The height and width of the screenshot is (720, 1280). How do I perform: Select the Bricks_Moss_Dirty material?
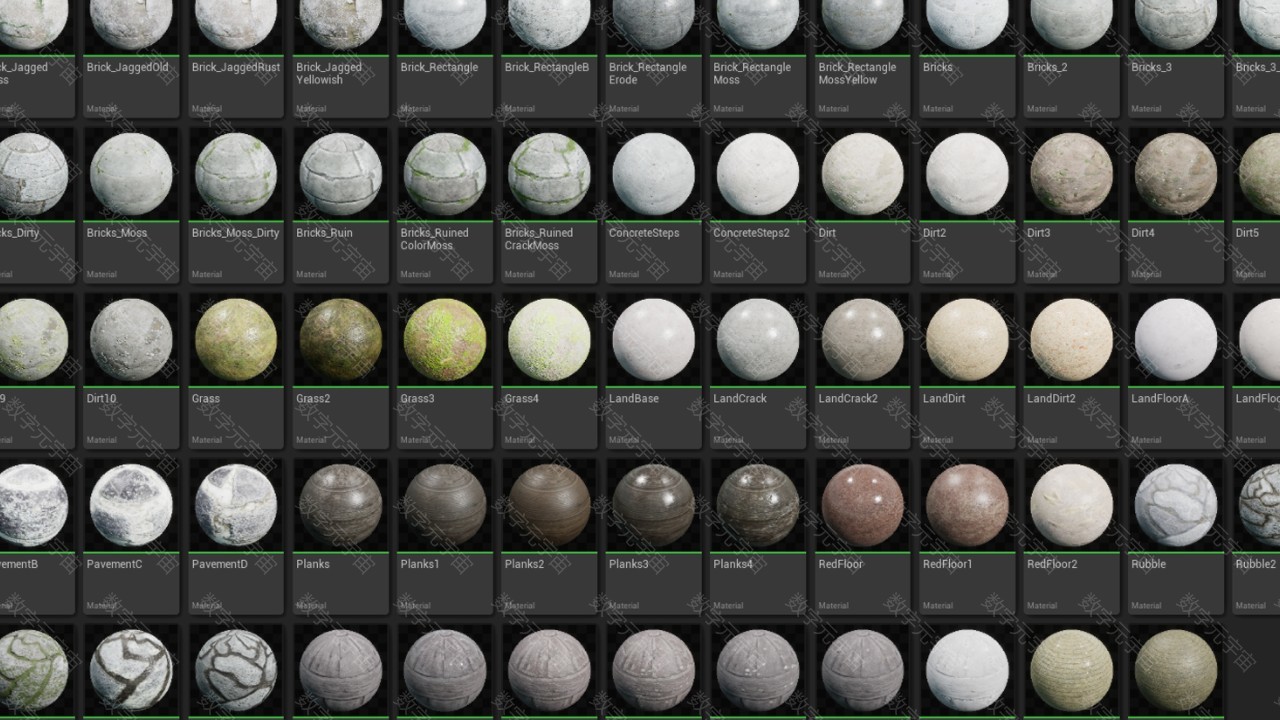click(236, 204)
